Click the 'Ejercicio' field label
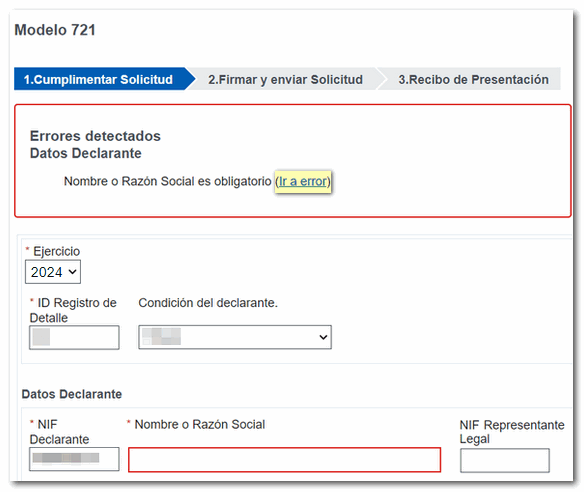This screenshot has height=492, width=584. click(x=57, y=251)
